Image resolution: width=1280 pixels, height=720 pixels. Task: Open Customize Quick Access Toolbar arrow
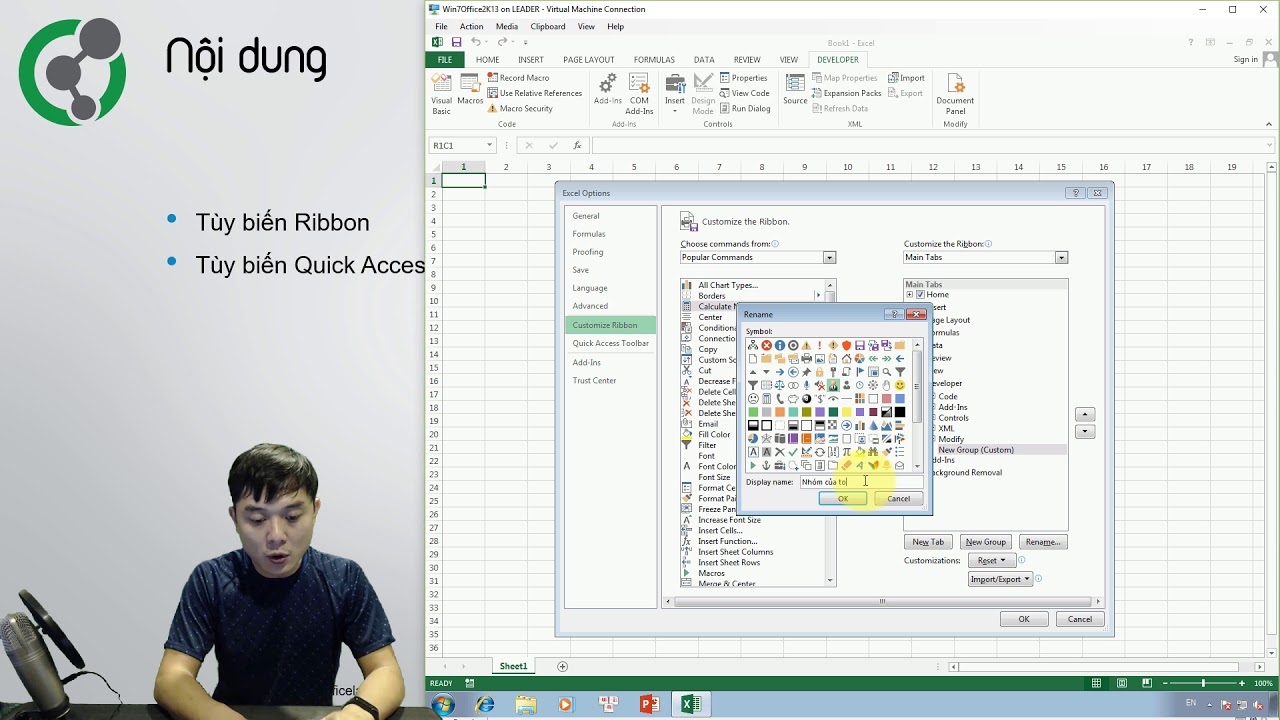point(525,42)
